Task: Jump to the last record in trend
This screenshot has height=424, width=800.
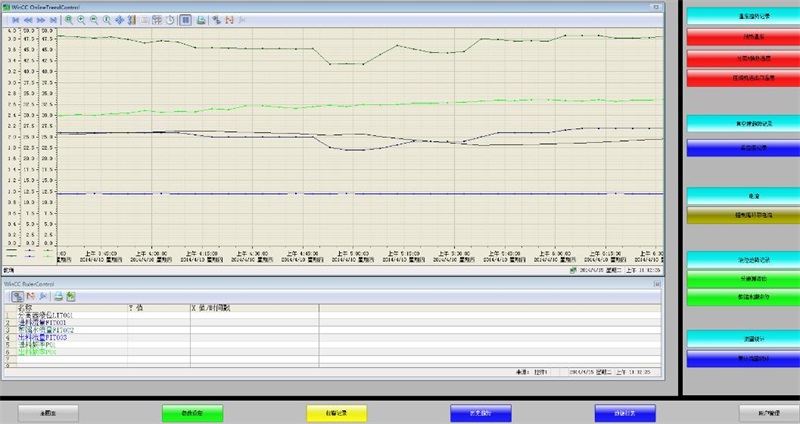Action: coord(53,19)
